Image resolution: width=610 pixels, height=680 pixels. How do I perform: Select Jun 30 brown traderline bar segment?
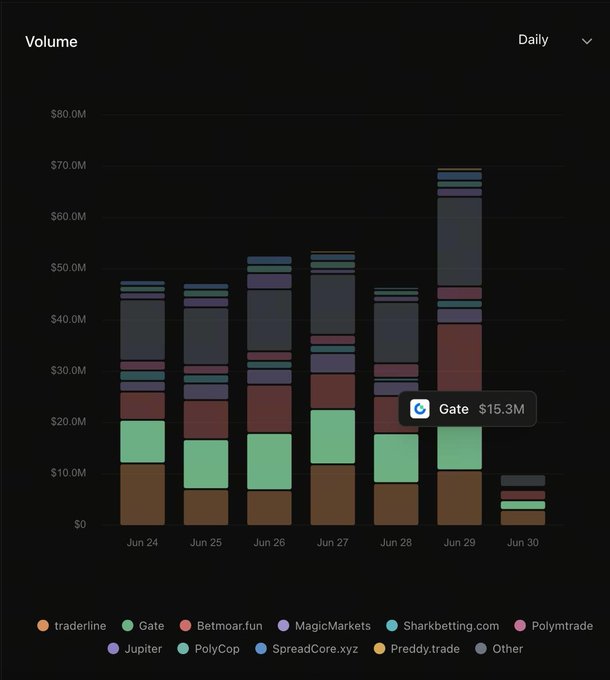(523, 518)
